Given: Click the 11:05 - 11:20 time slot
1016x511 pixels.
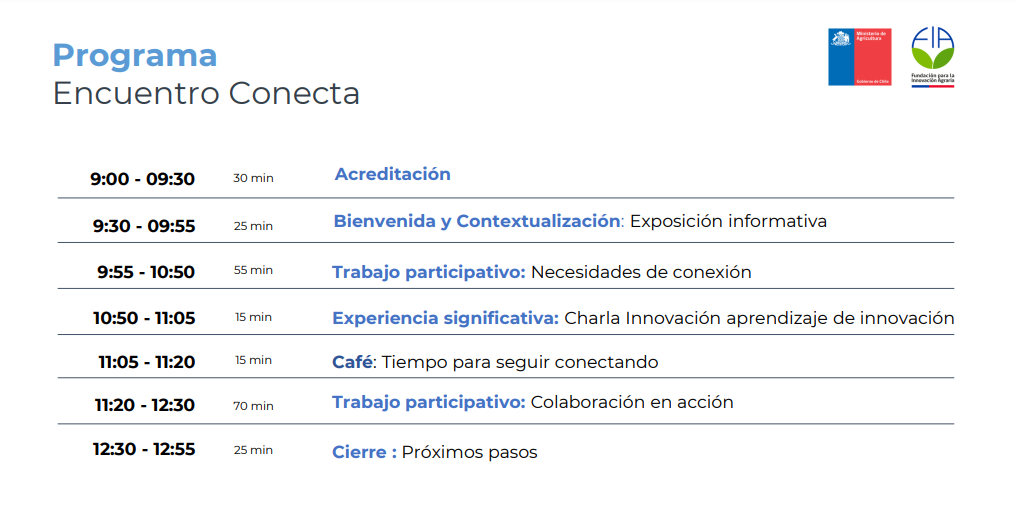Looking at the screenshot, I should 146,362.
